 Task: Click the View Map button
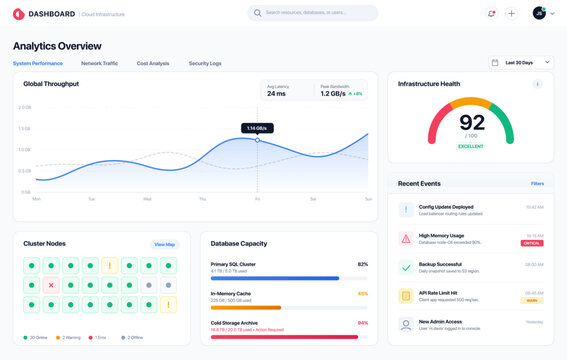point(165,245)
